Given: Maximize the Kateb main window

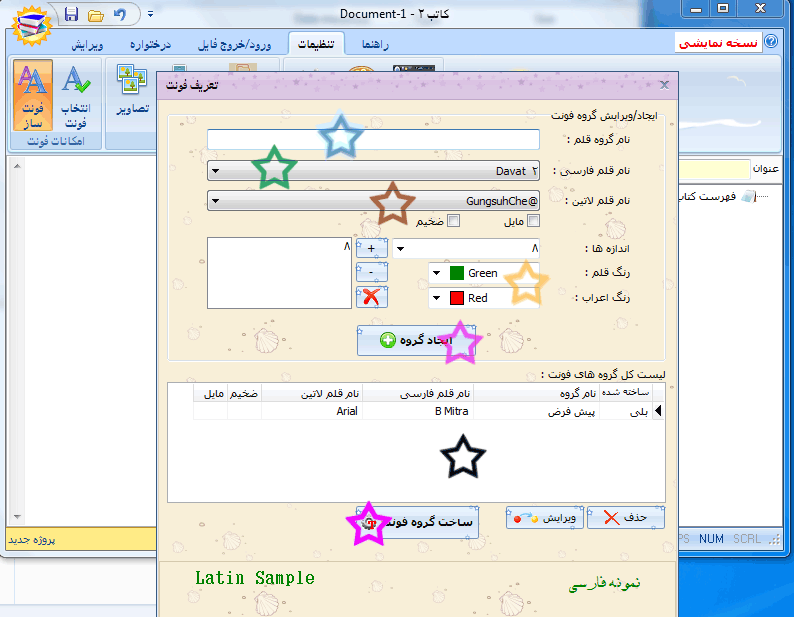Looking at the screenshot, I should click(723, 9).
